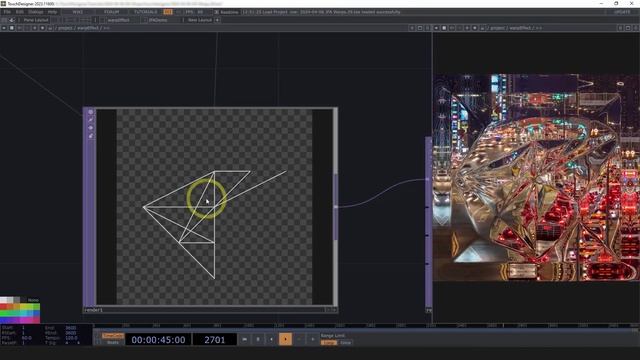Screen dimensions: 640x360
Task: Open the TUTORIALS link
Action: coord(146,12)
